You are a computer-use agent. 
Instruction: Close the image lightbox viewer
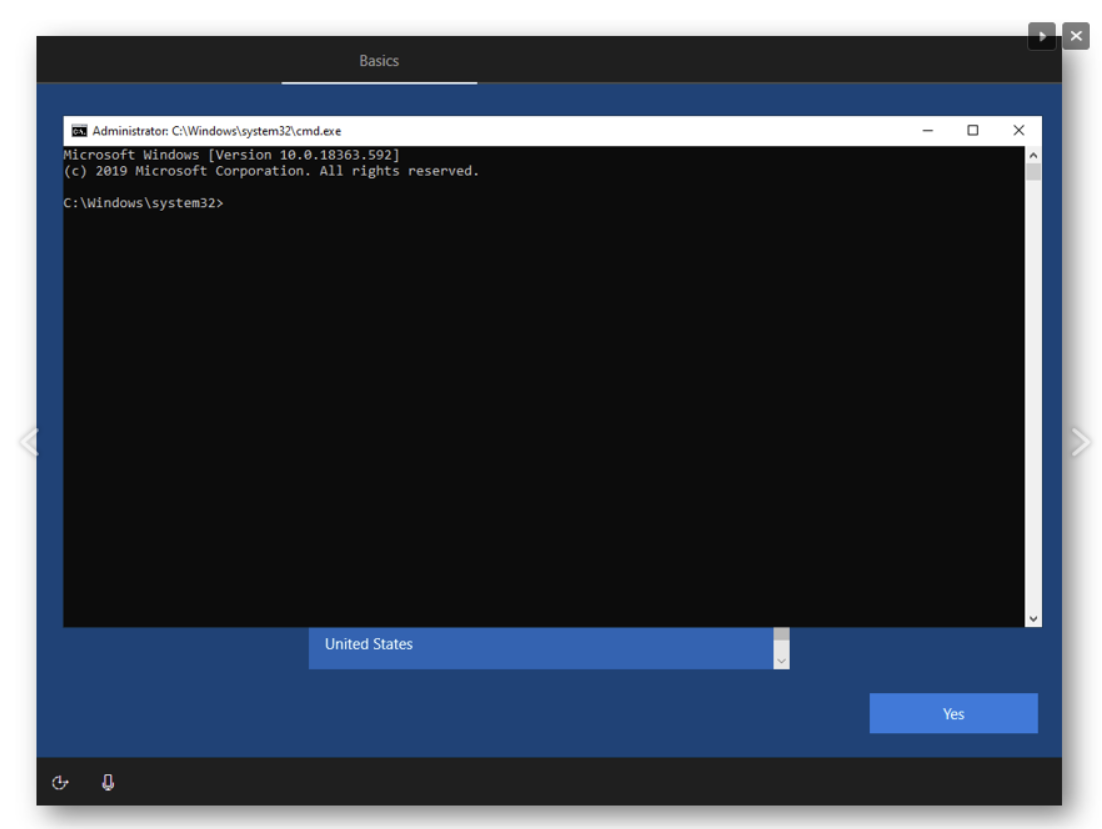(1076, 37)
